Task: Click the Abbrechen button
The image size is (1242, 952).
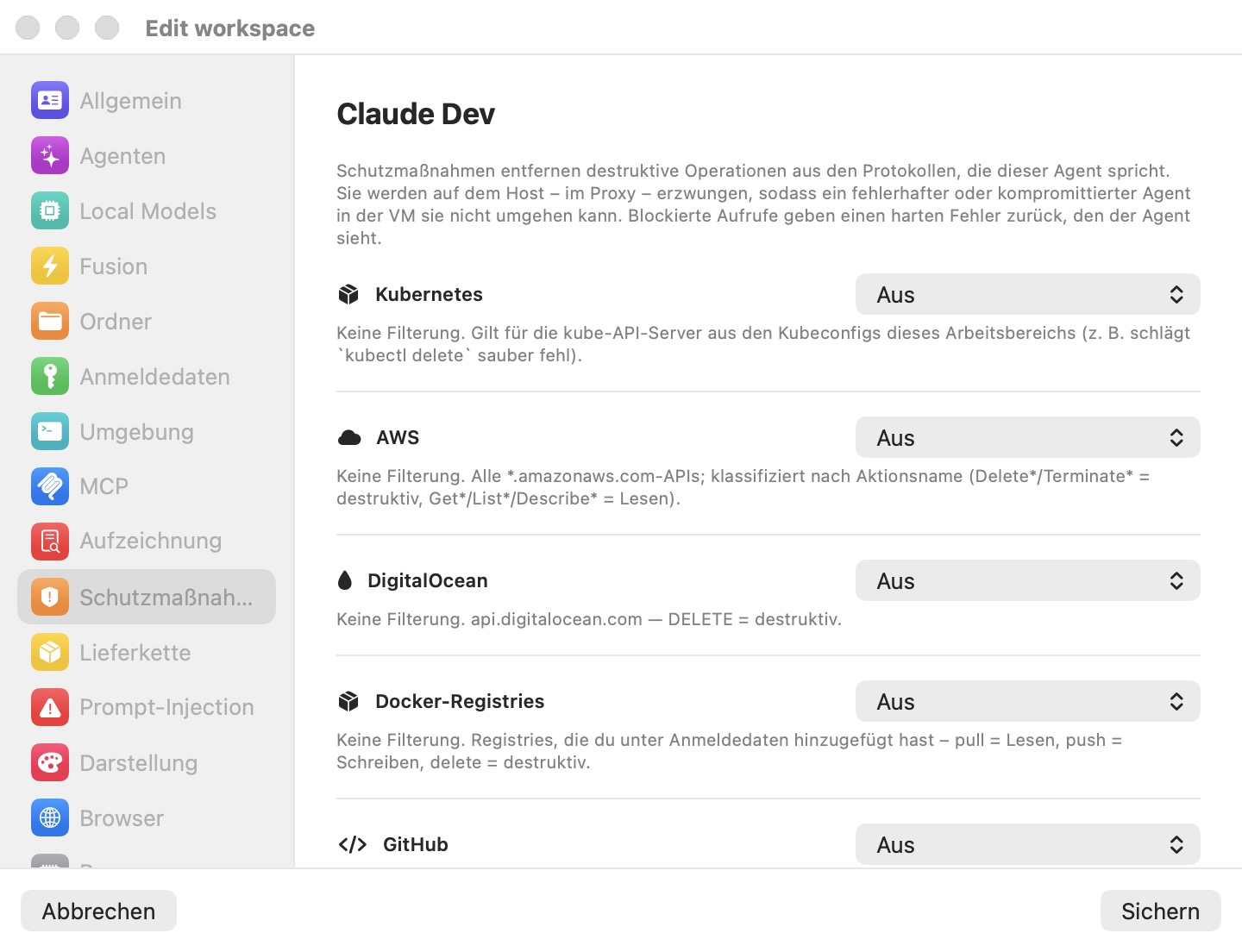Action: pyautogui.click(x=98, y=911)
